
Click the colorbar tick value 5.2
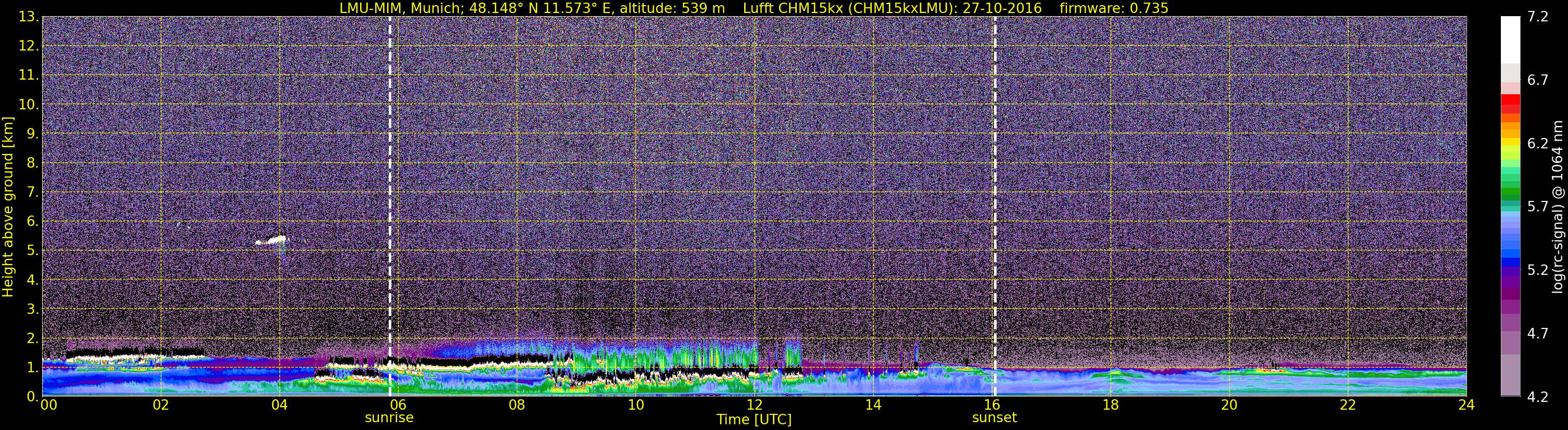1538,270
